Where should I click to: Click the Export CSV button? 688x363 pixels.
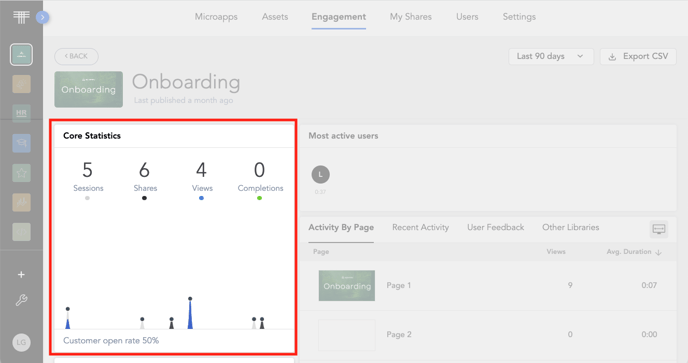[x=638, y=56]
